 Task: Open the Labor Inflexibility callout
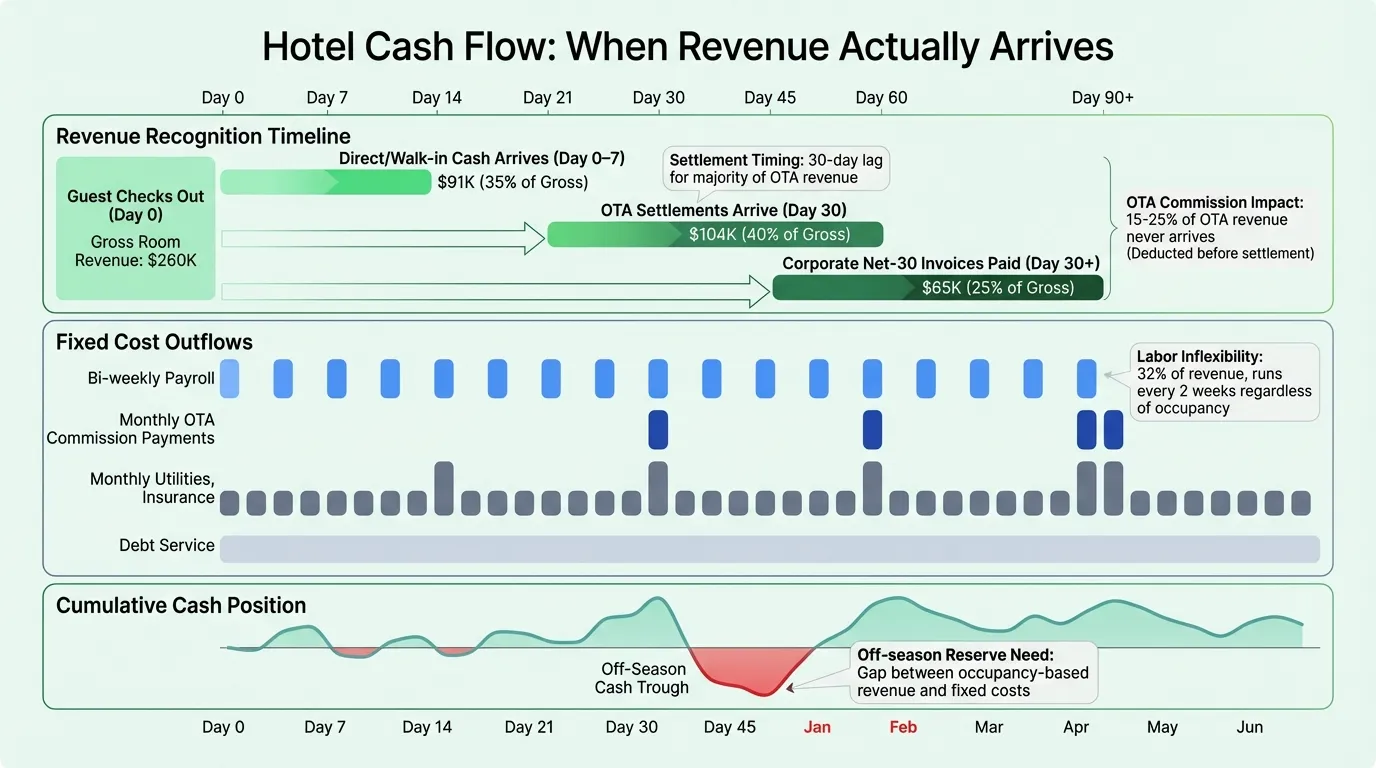(x=1222, y=381)
